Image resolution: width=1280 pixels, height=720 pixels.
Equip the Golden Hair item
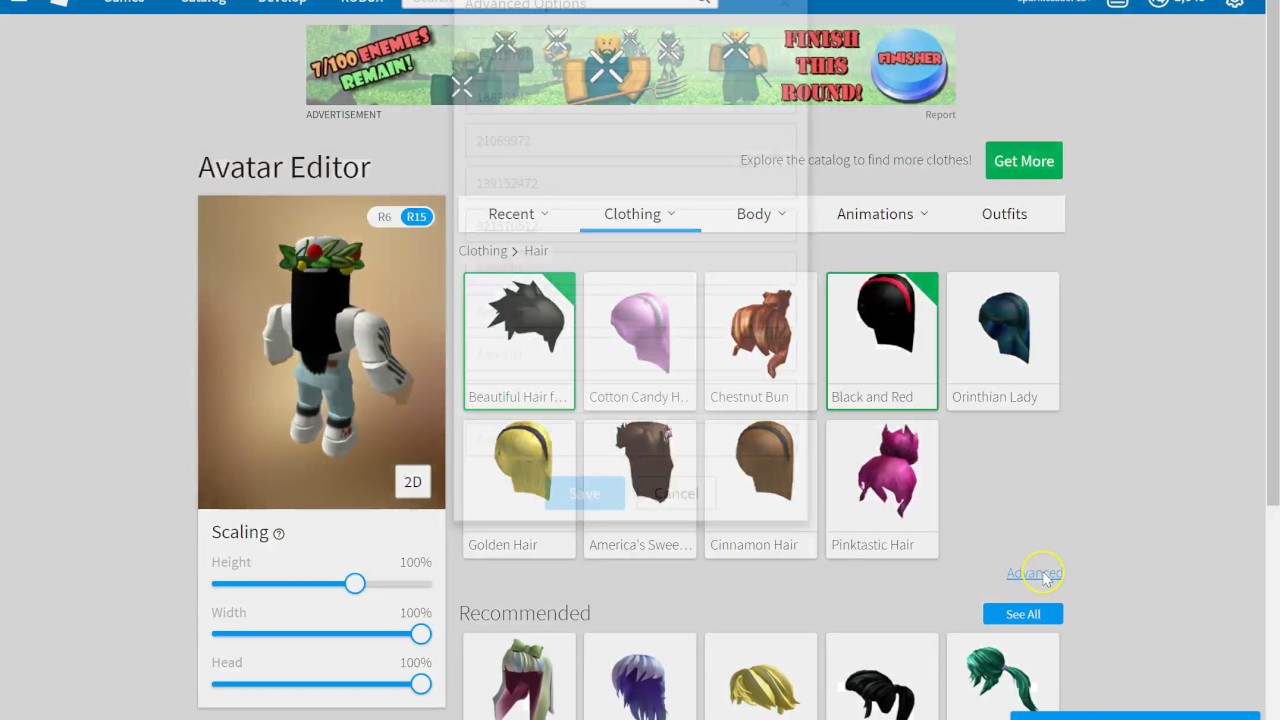tap(519, 488)
